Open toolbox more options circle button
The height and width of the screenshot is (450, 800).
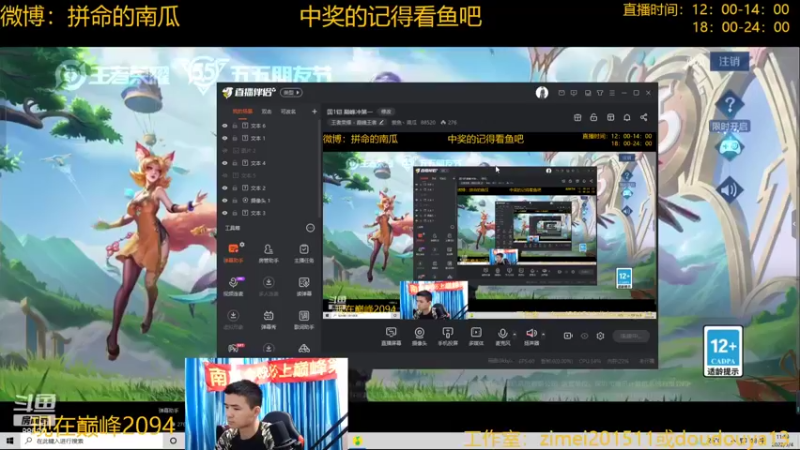[310, 228]
